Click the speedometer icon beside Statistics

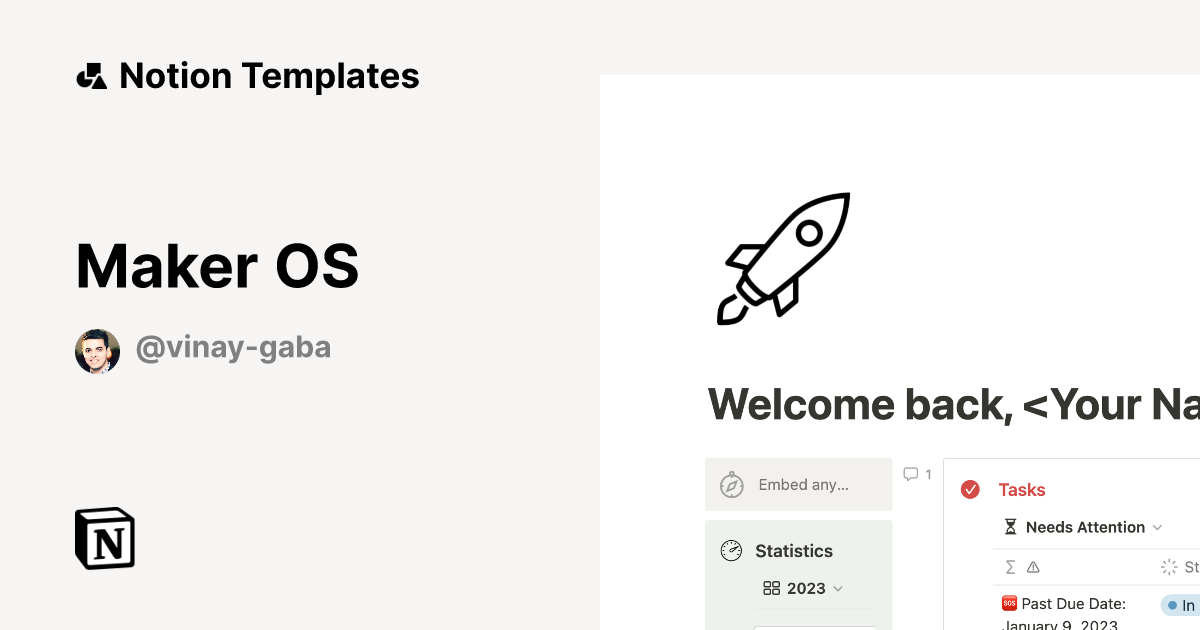pos(731,549)
